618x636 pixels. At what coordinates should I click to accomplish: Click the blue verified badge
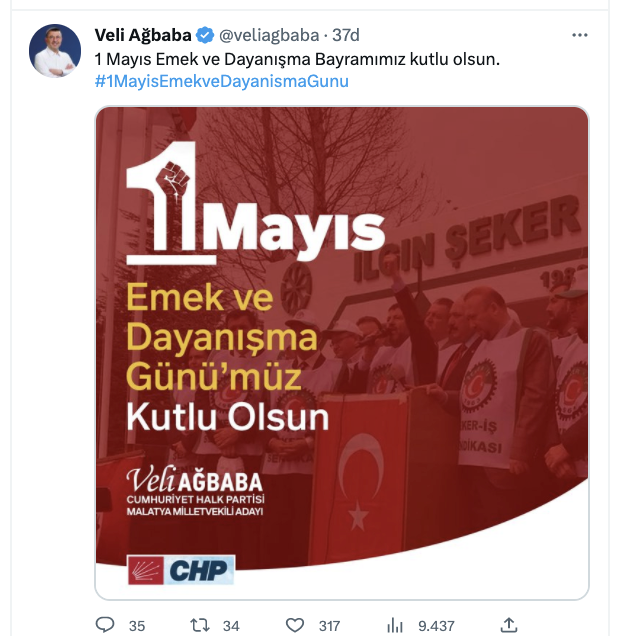tap(205, 35)
